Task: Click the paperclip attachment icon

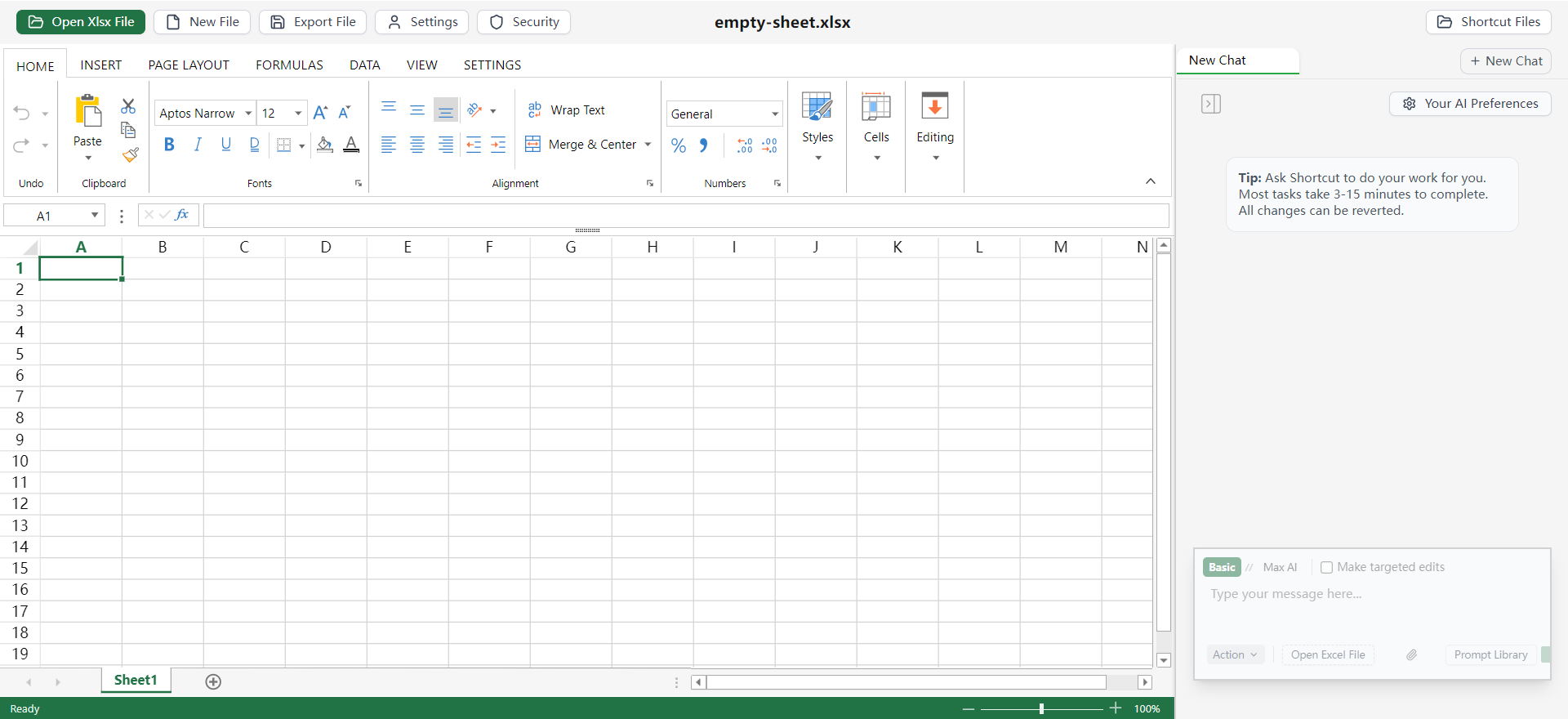Action: click(1411, 654)
